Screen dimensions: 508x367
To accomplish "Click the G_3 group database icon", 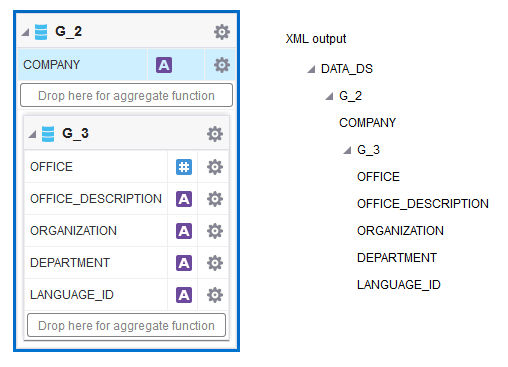I will coord(48,134).
